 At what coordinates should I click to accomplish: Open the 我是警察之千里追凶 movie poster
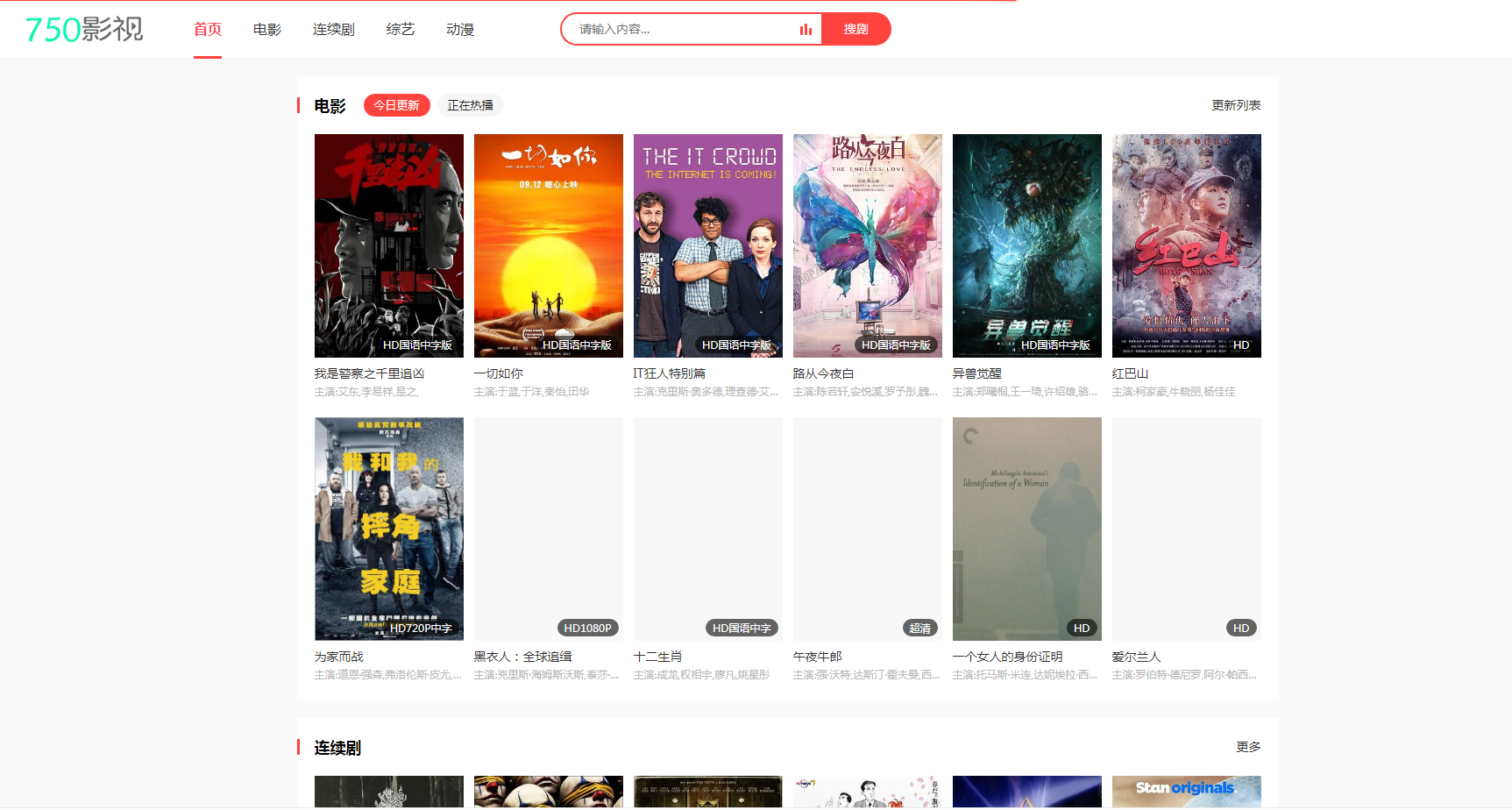(x=389, y=245)
